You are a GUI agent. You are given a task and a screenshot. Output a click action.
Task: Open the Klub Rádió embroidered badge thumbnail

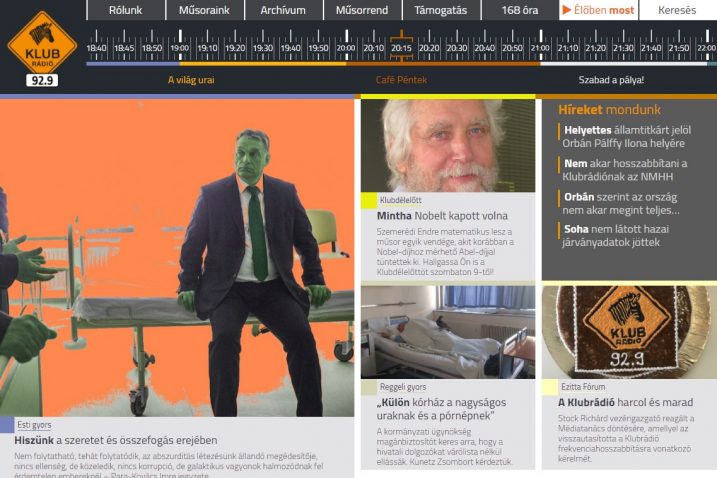click(x=629, y=332)
